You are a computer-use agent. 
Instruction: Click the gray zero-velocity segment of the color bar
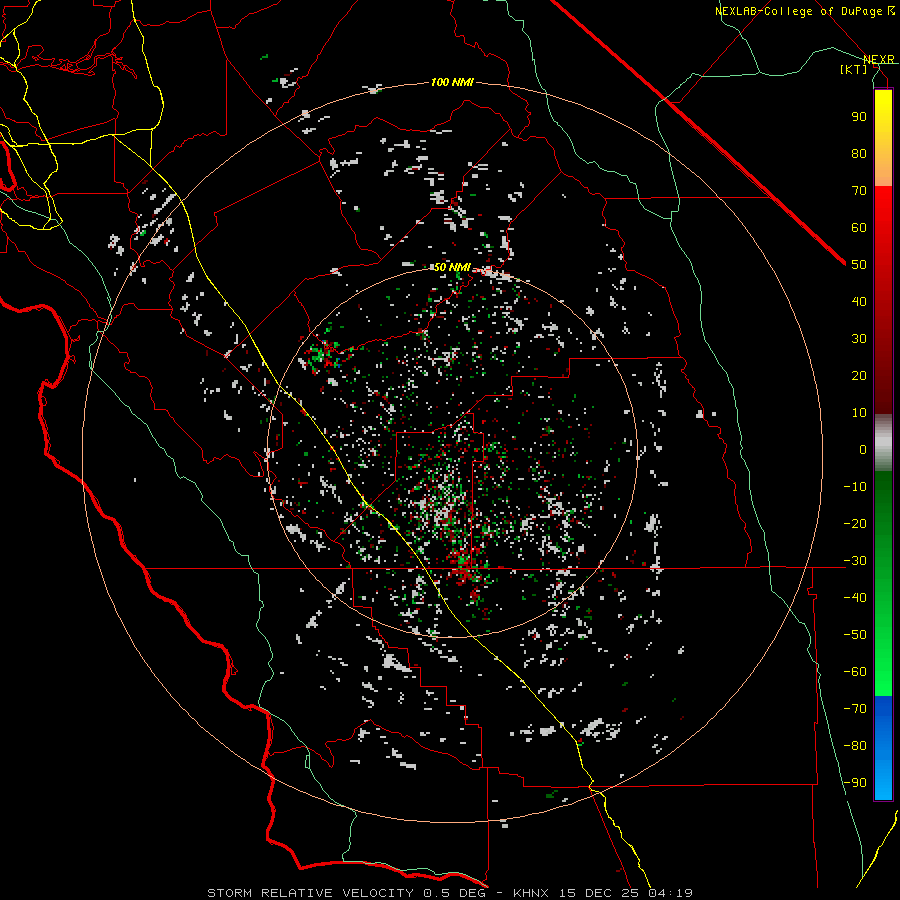883,443
